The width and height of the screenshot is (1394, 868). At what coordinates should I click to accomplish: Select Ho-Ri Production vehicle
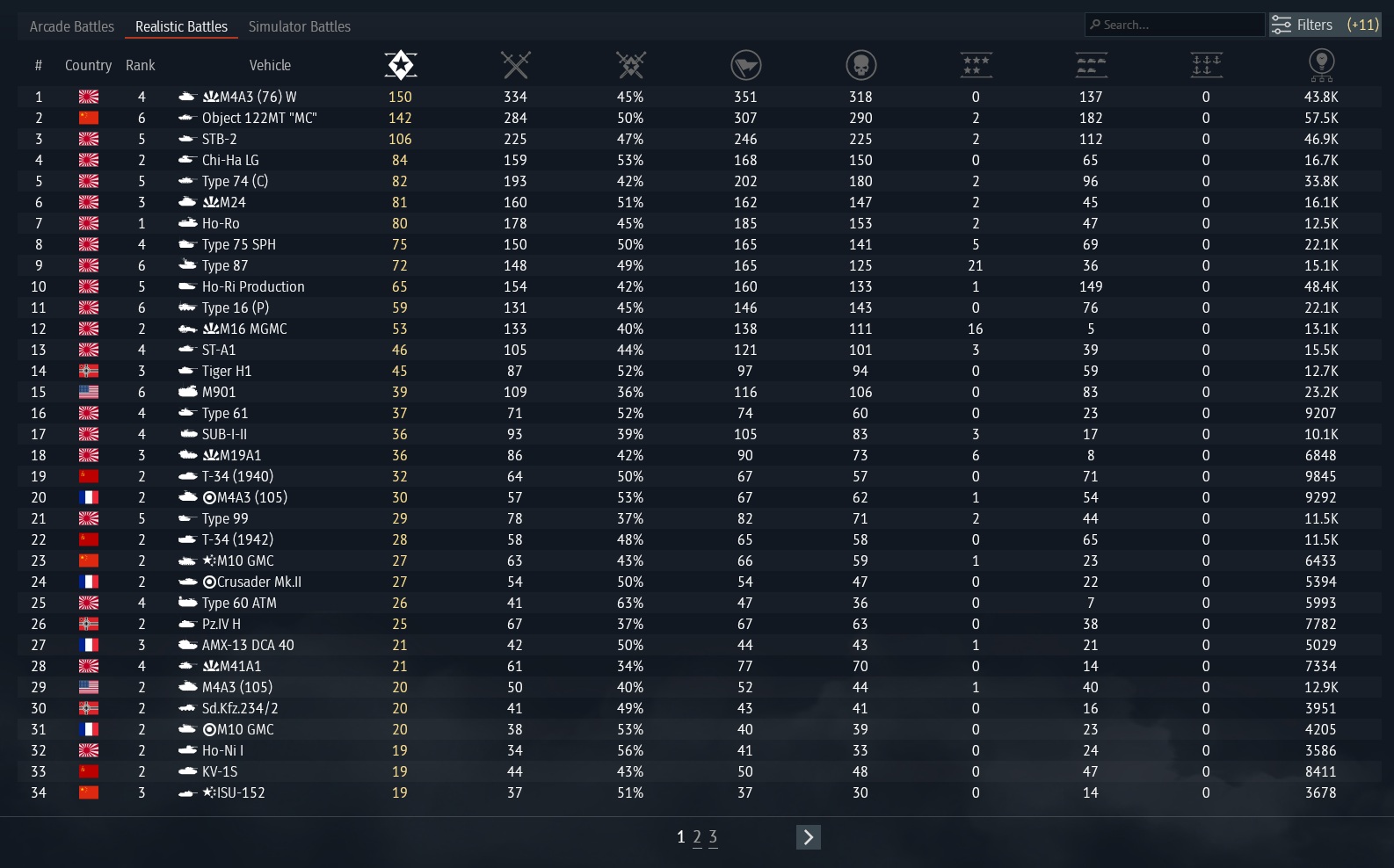pyautogui.click(x=253, y=286)
